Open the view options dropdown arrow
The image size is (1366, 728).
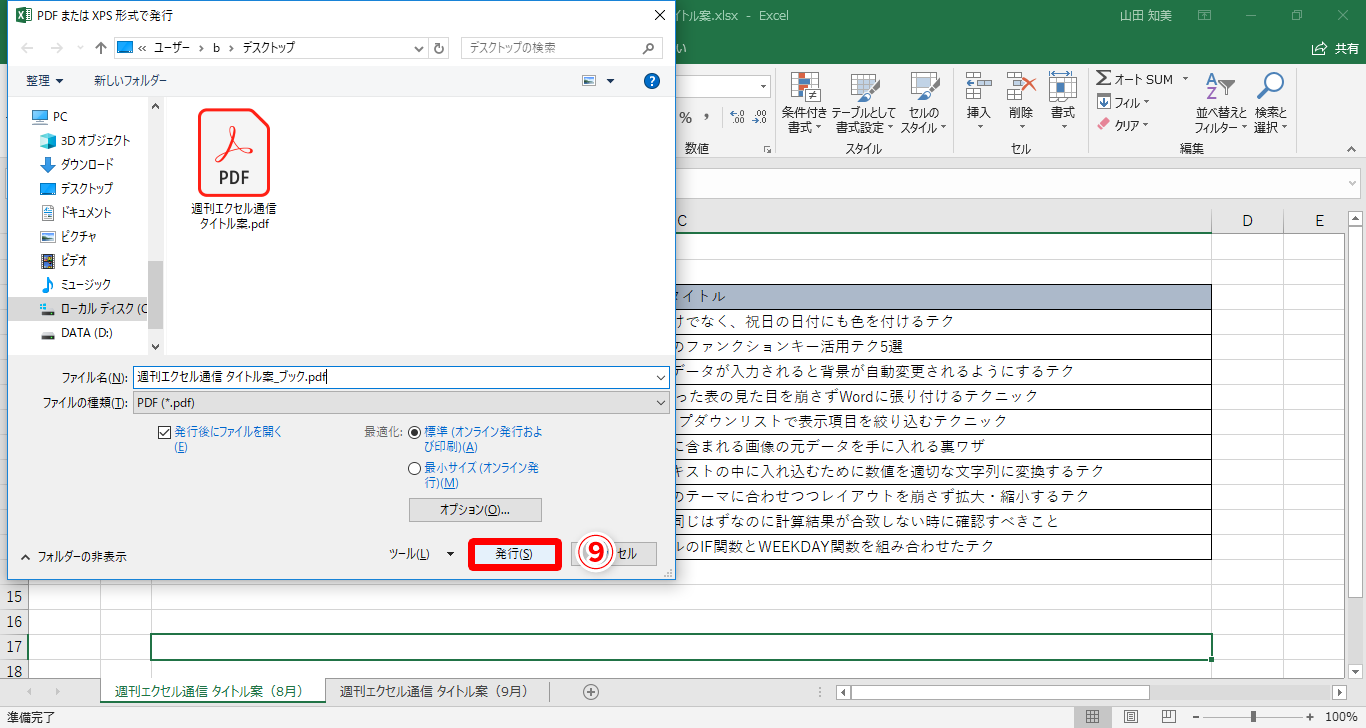(610, 81)
